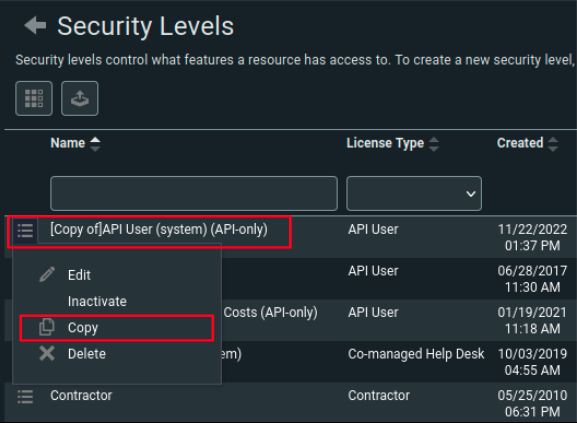The width and height of the screenshot is (577, 423).
Task: Choose Delete in the context menu
Action: tap(87, 354)
